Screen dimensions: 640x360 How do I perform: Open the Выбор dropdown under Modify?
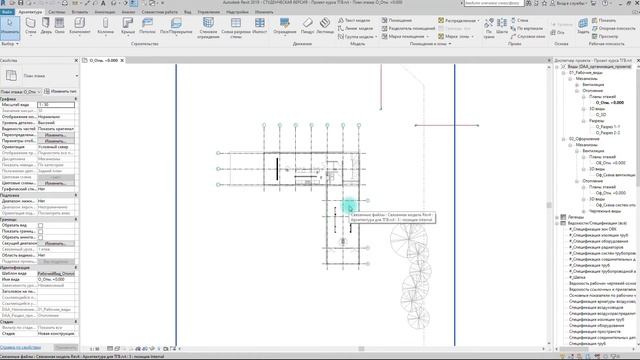click(10, 44)
